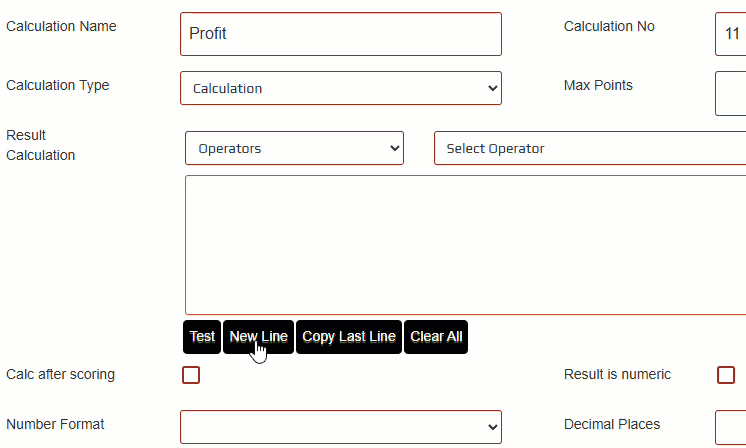Click the Calculation Name label text
The image size is (746, 448).
(x=61, y=26)
